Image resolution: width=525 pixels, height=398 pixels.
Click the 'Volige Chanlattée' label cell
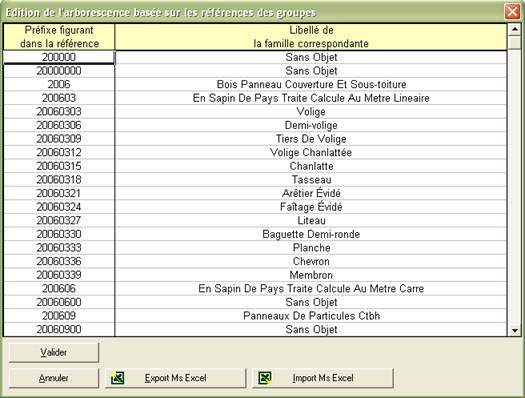click(311, 153)
